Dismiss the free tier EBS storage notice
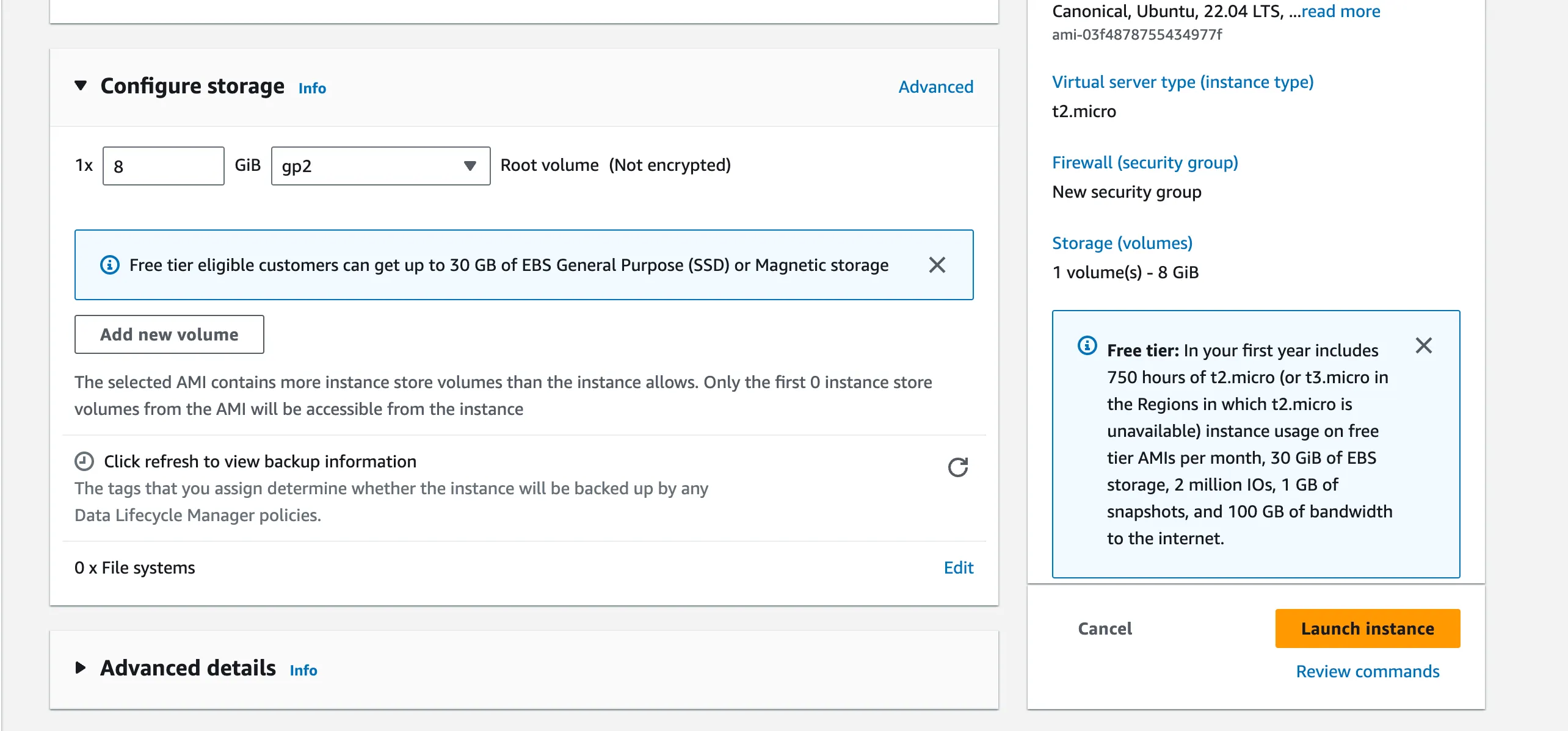 [x=937, y=265]
